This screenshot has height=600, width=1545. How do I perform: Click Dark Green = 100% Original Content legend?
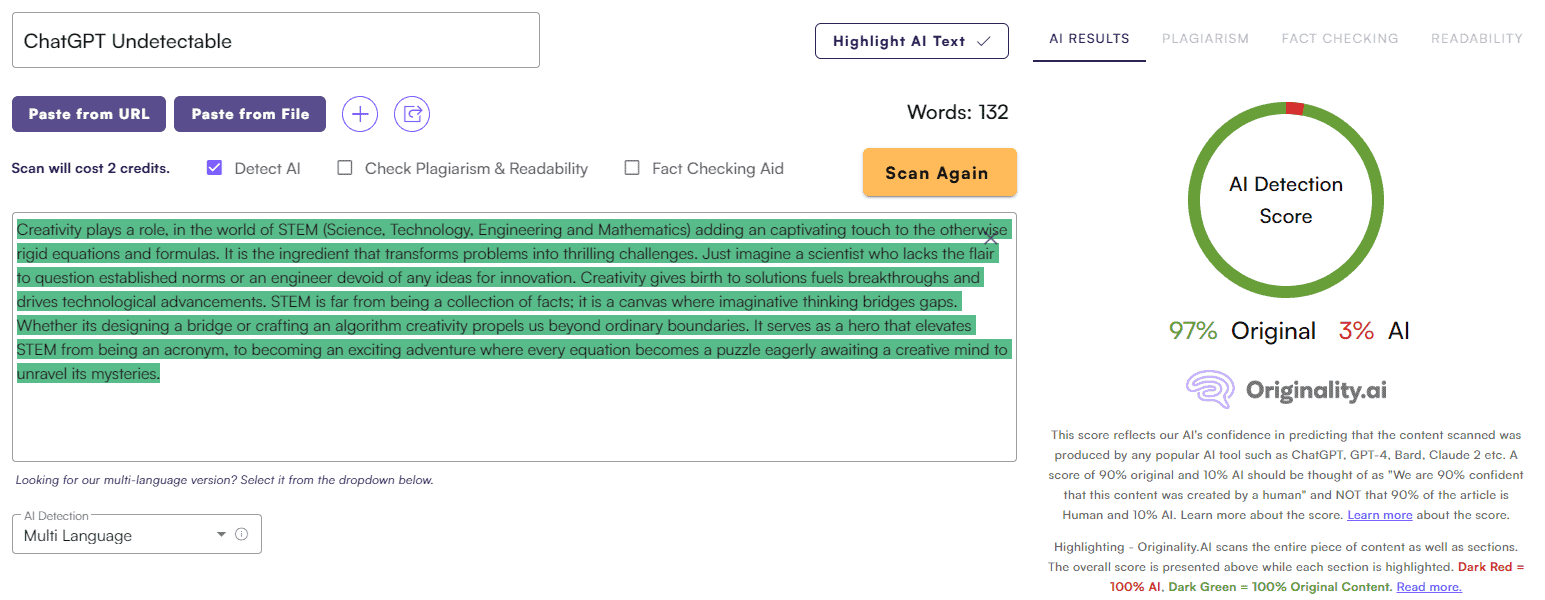[1280, 587]
